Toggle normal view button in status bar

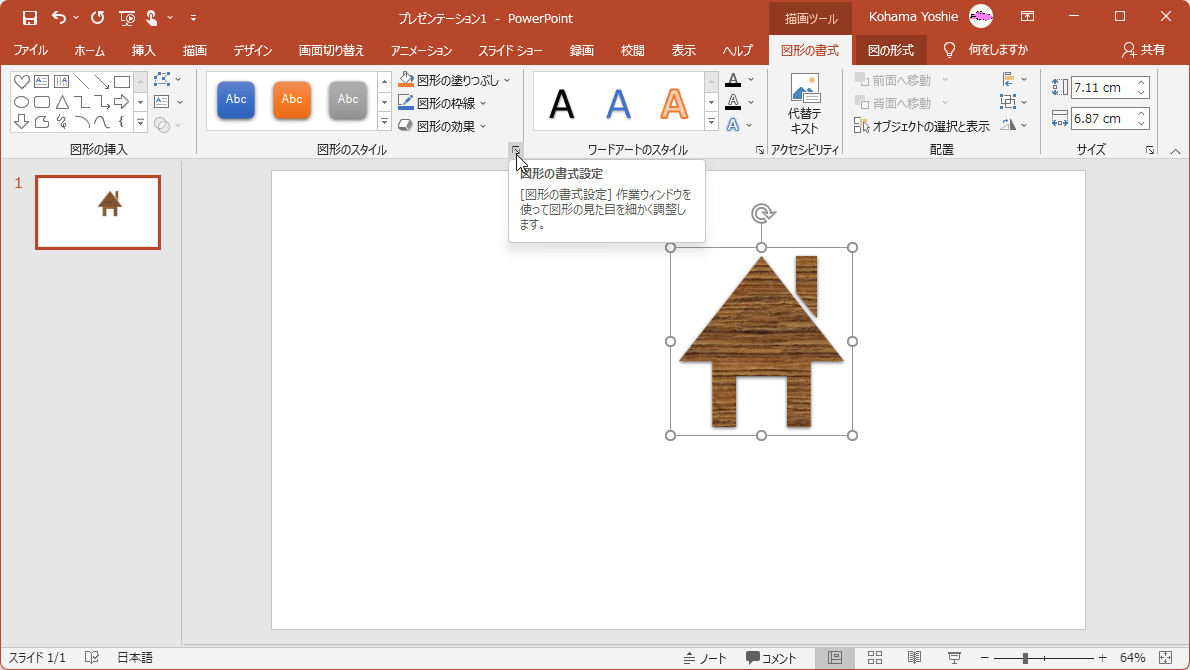click(x=835, y=657)
